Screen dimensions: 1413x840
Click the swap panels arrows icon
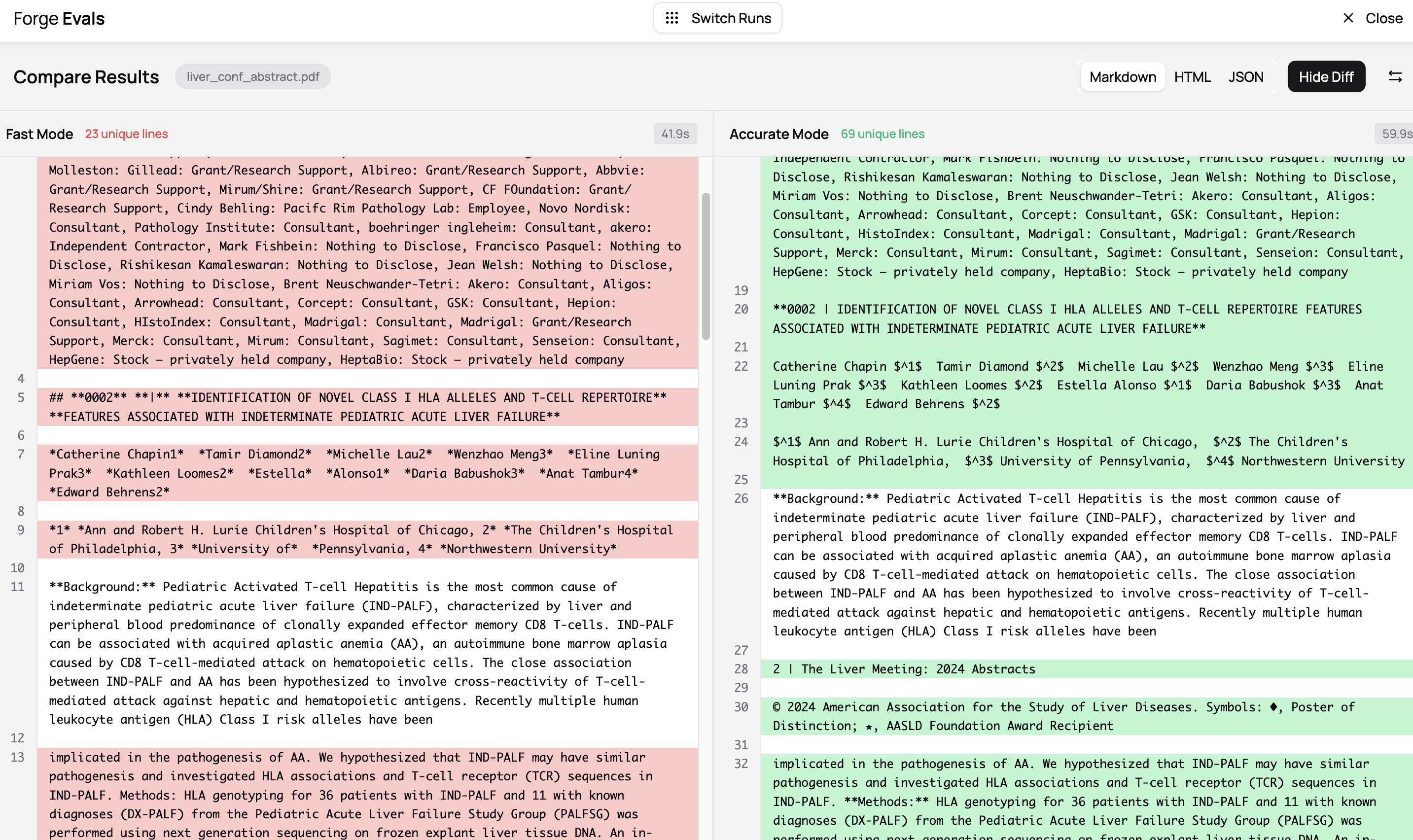pos(1395,76)
